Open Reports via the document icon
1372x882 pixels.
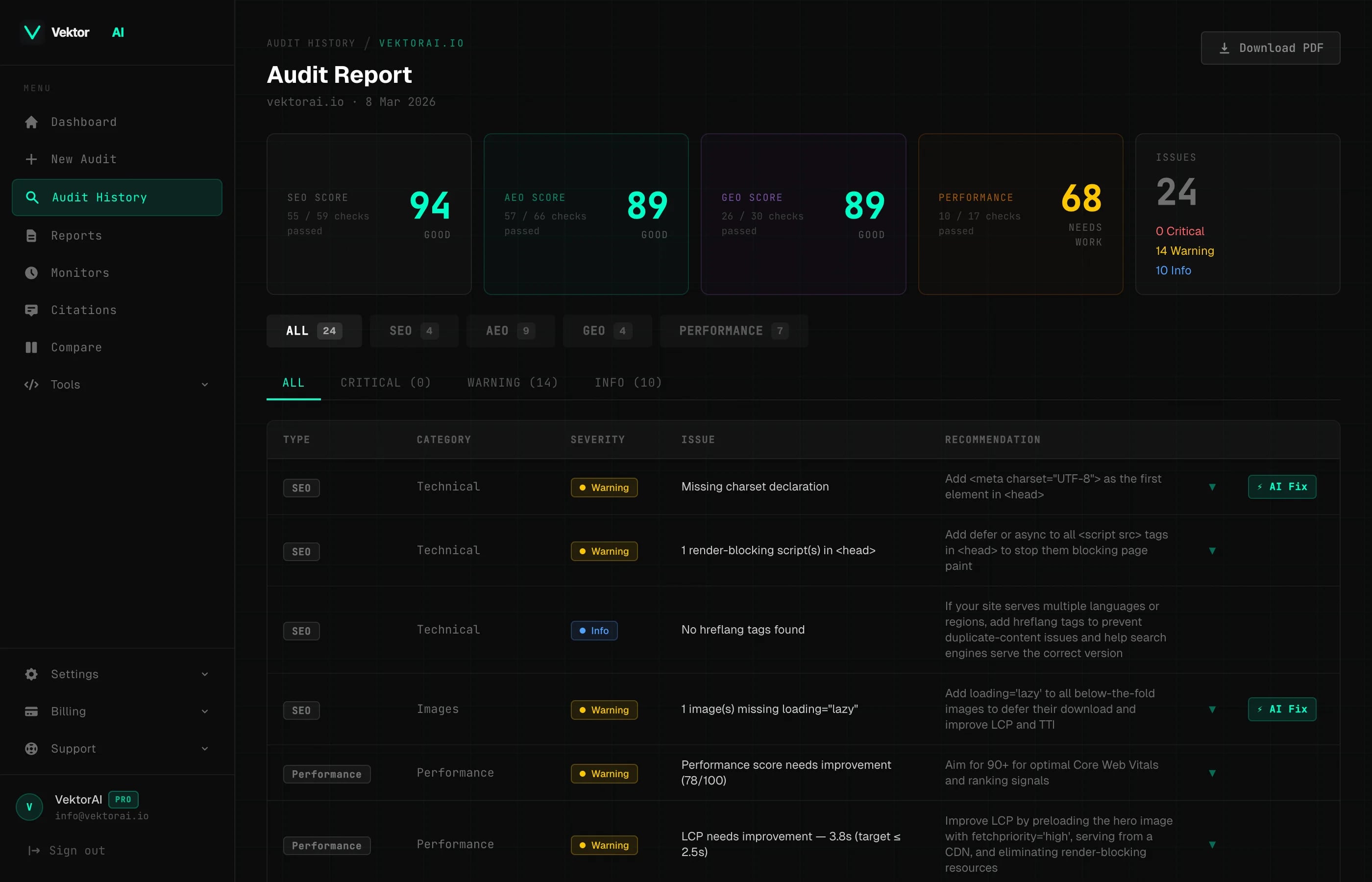point(31,235)
